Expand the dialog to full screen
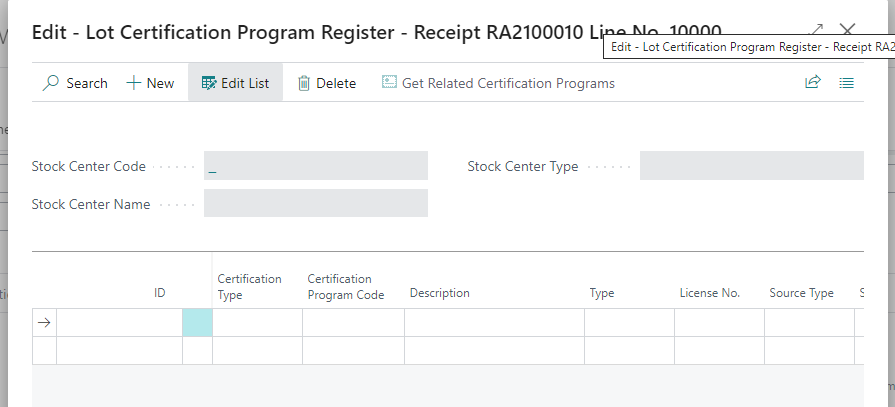The width and height of the screenshot is (895, 407). (x=815, y=31)
